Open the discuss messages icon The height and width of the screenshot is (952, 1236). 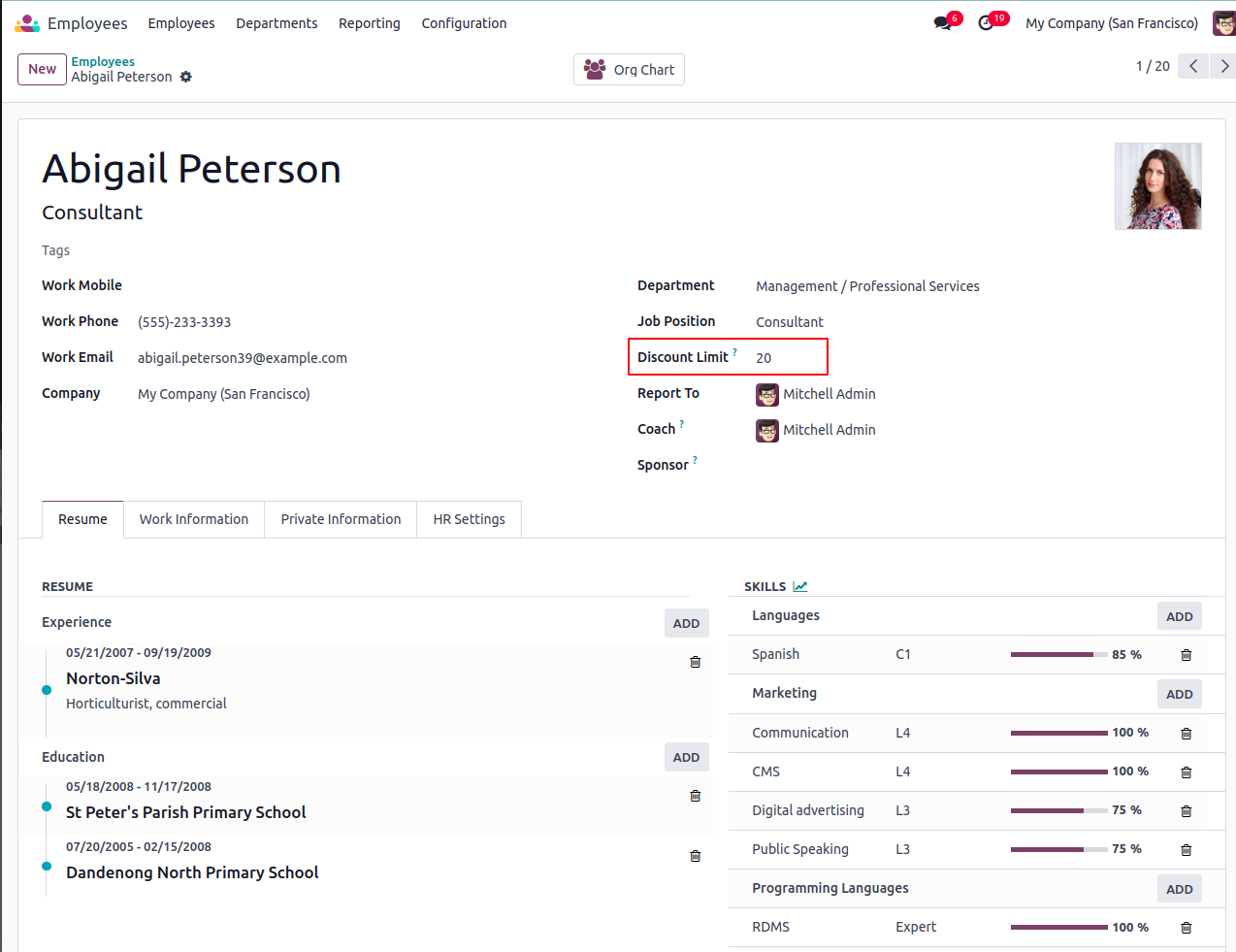pos(942,23)
